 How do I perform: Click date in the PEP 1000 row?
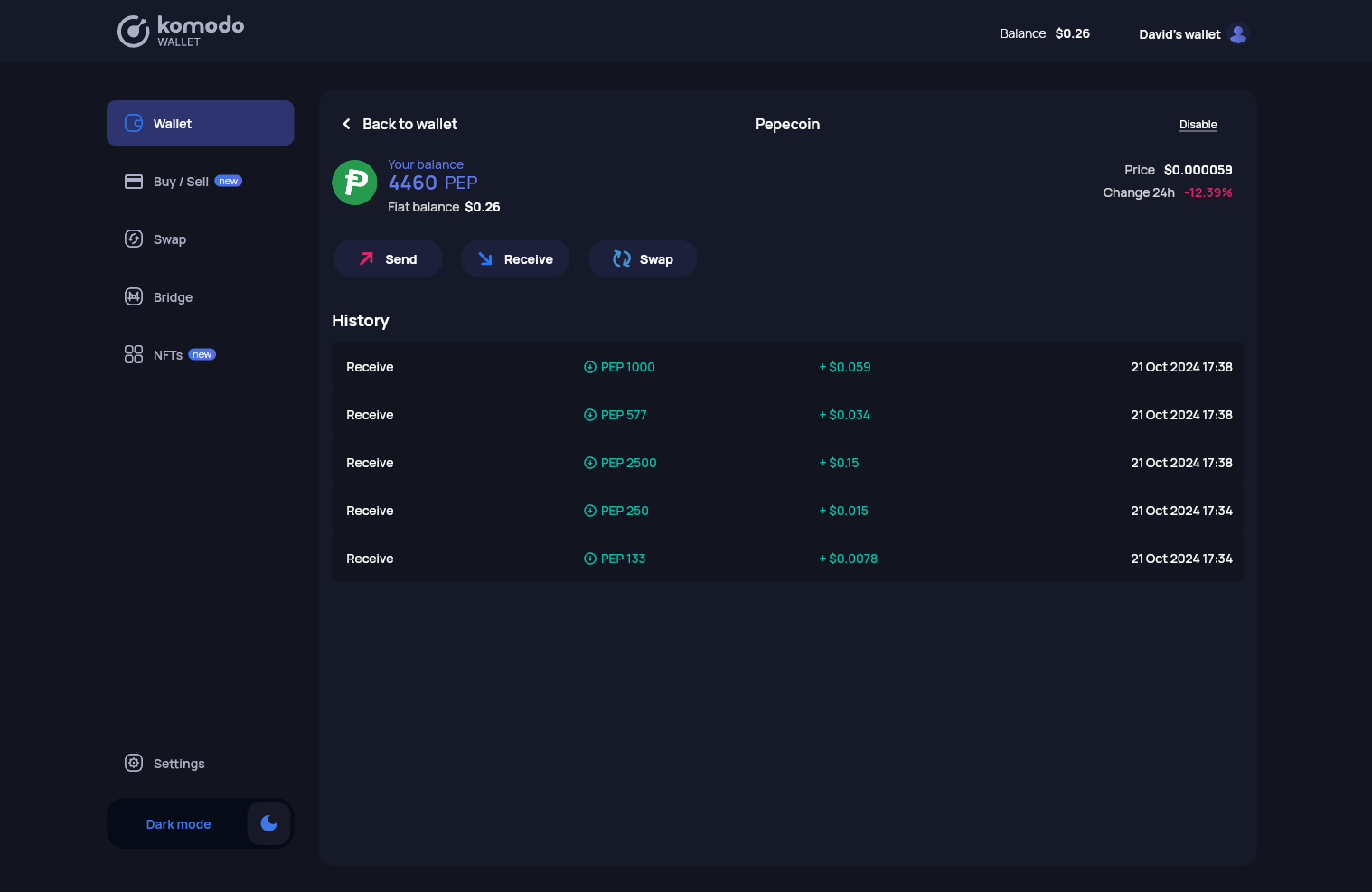(x=1181, y=367)
